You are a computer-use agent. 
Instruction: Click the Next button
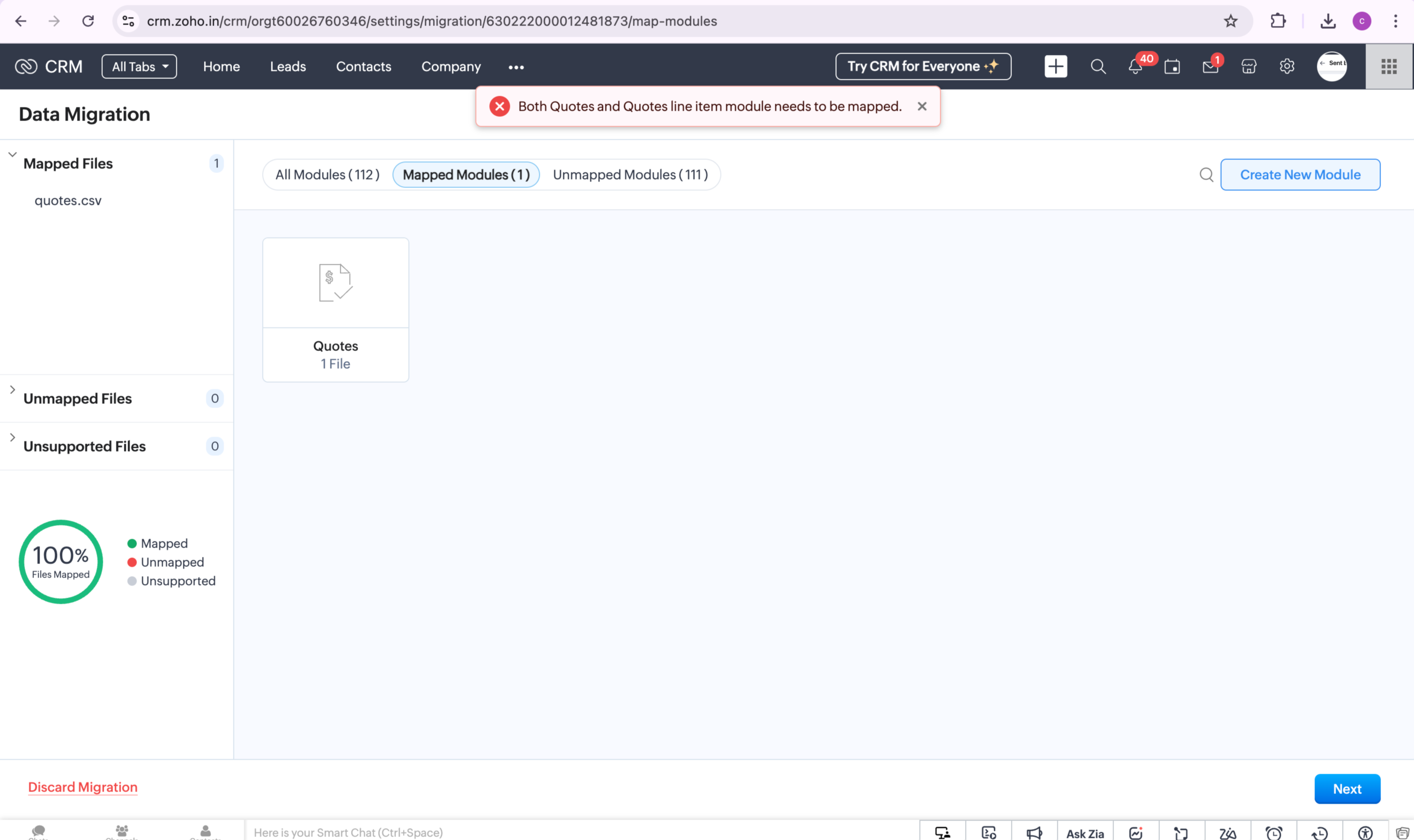tap(1347, 788)
